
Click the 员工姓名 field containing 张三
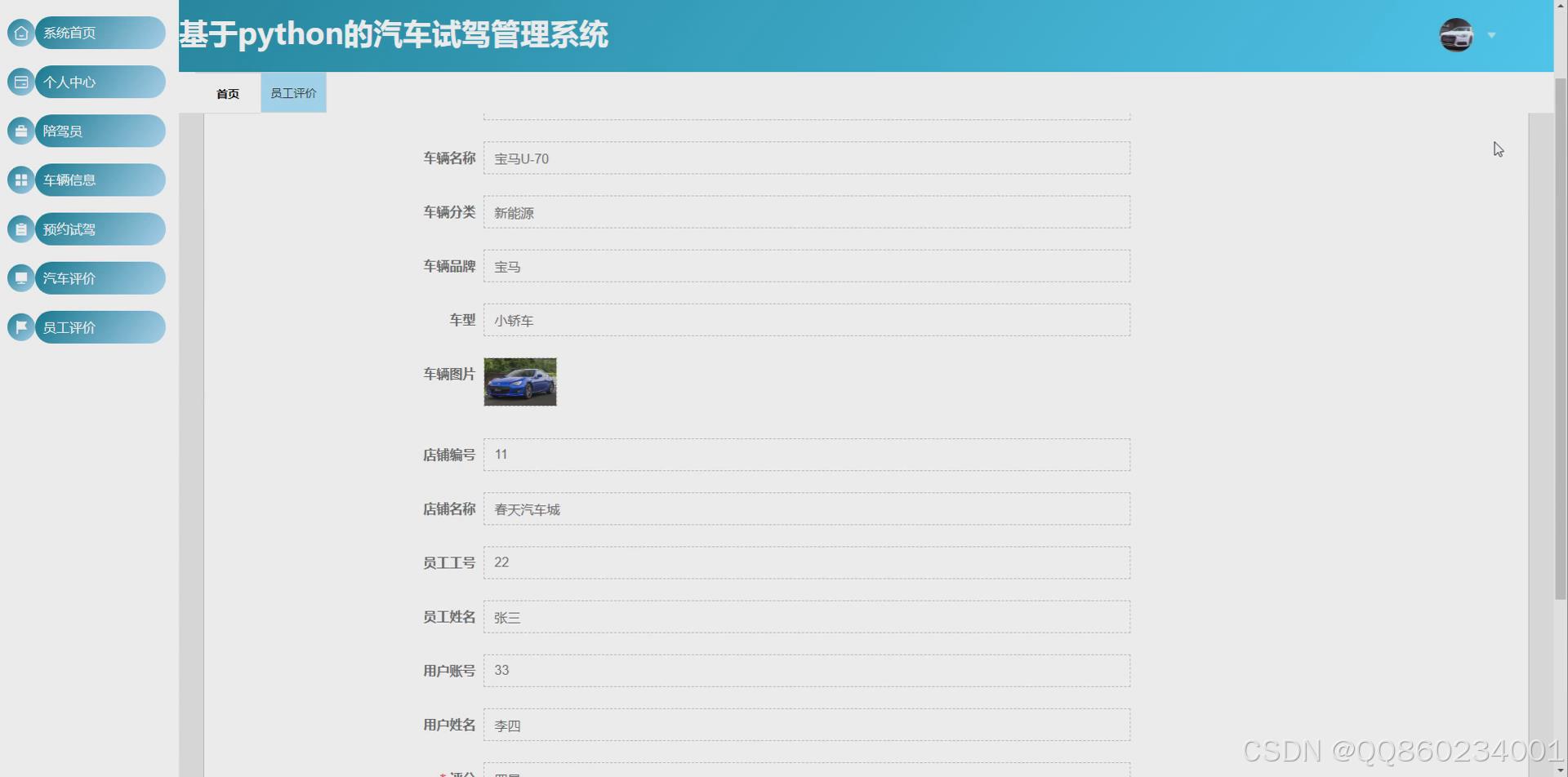(806, 617)
